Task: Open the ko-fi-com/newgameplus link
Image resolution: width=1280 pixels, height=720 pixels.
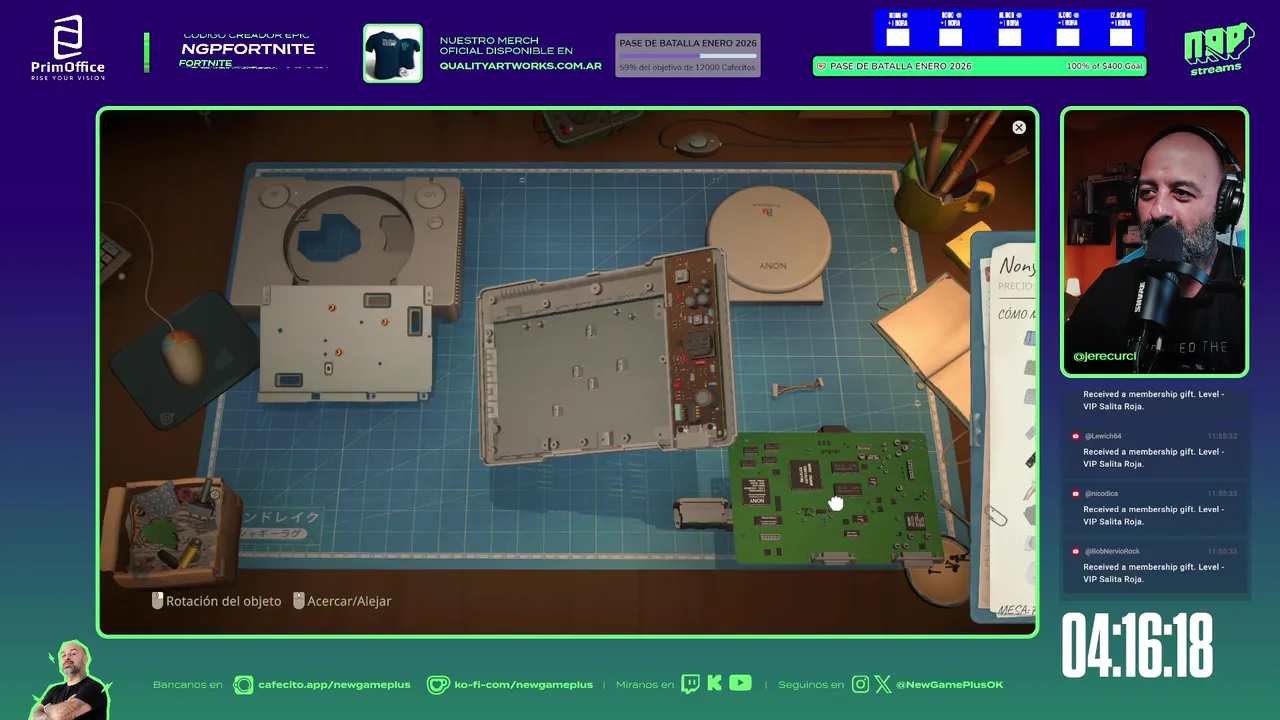Action: click(523, 685)
